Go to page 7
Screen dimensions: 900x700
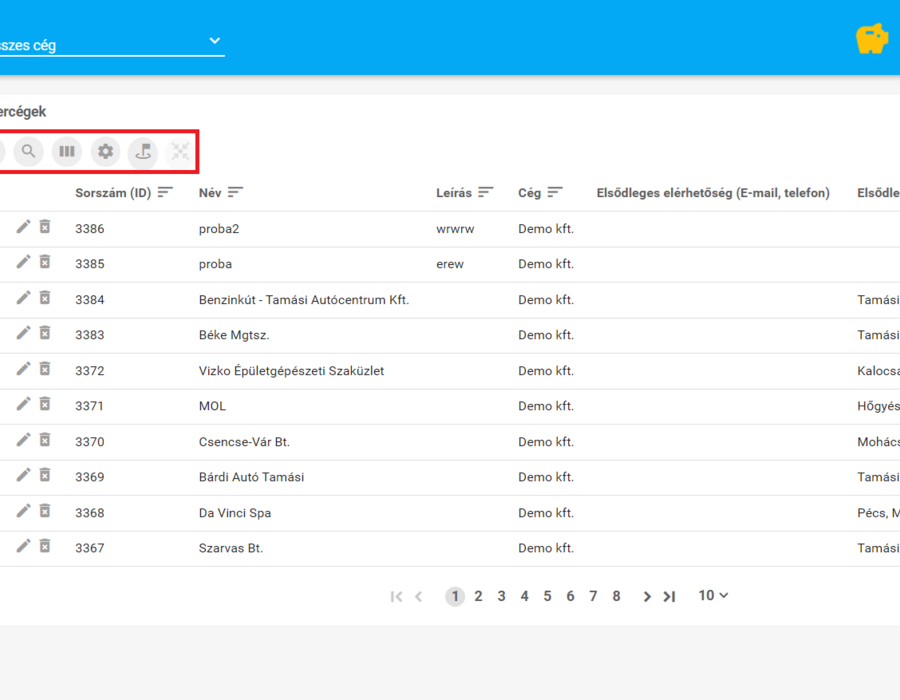click(x=593, y=596)
